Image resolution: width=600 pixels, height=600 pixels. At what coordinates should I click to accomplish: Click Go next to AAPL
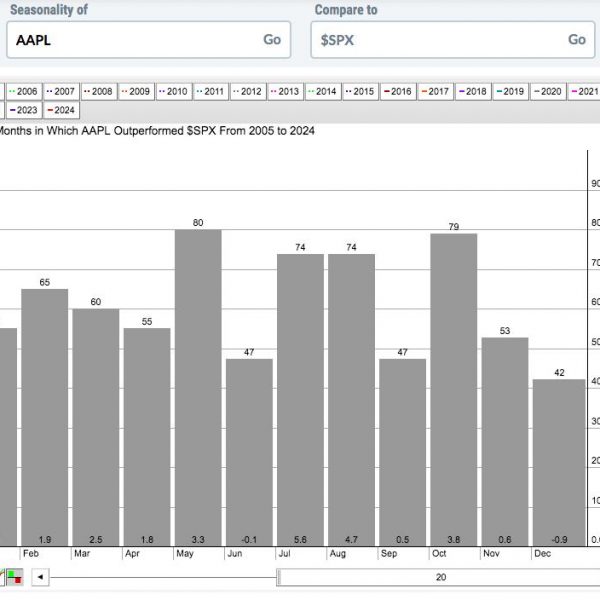pos(272,40)
